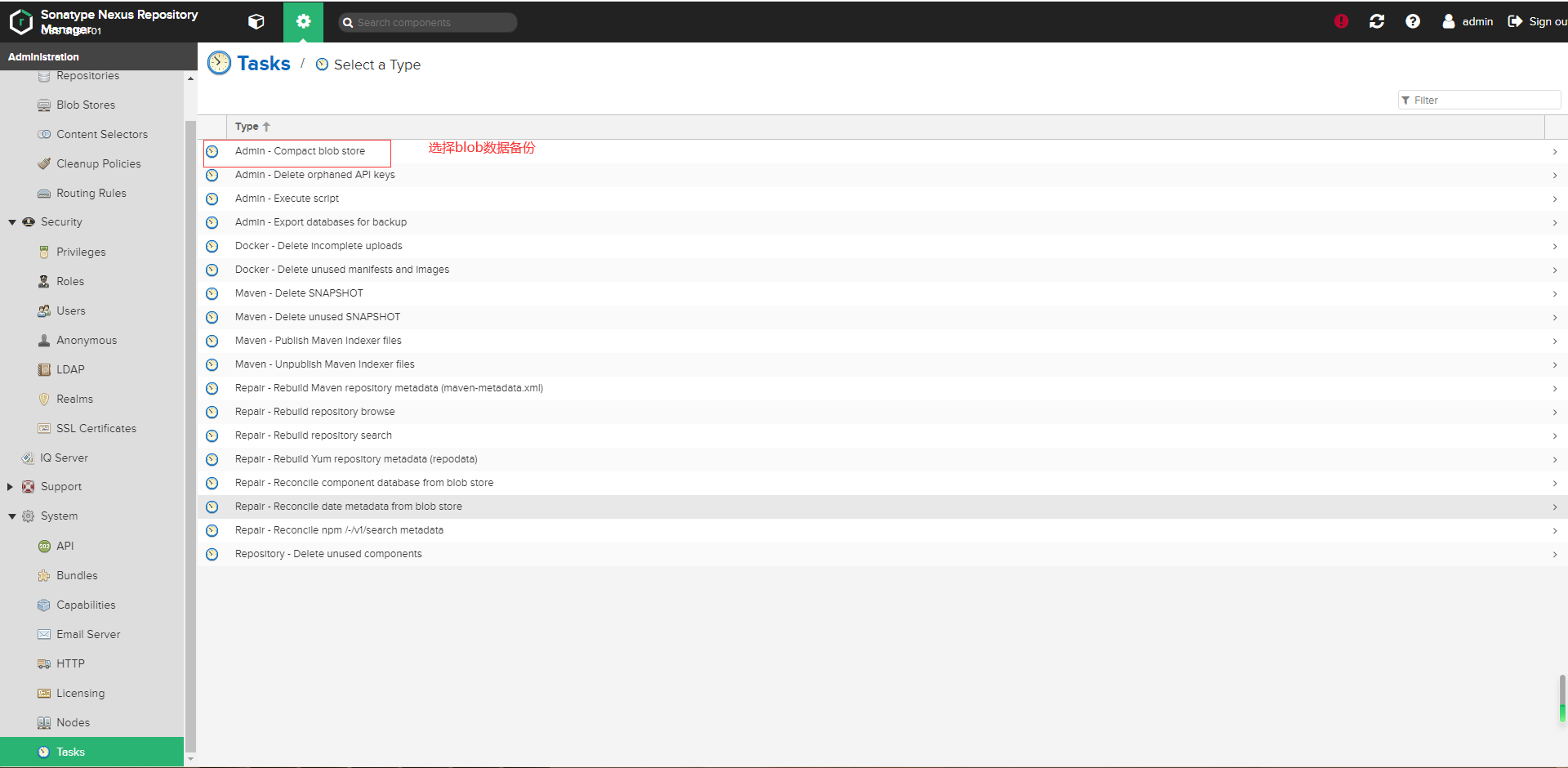Screen dimensions: 1568x768
Task: Select 'Docker - Delete incomplete uploads' row
Action: click(883, 246)
